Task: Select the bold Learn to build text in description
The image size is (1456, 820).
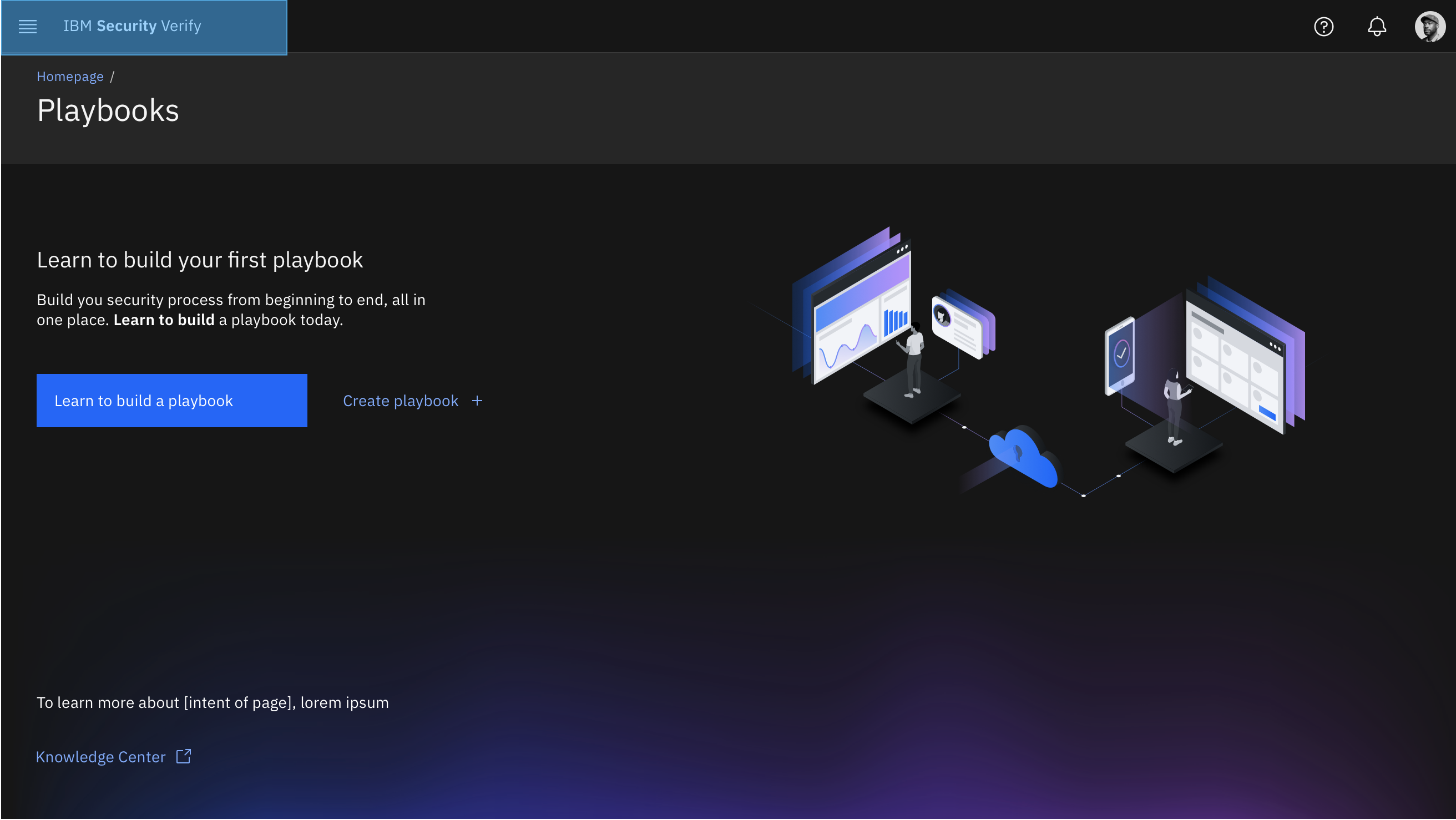Action: point(164,320)
